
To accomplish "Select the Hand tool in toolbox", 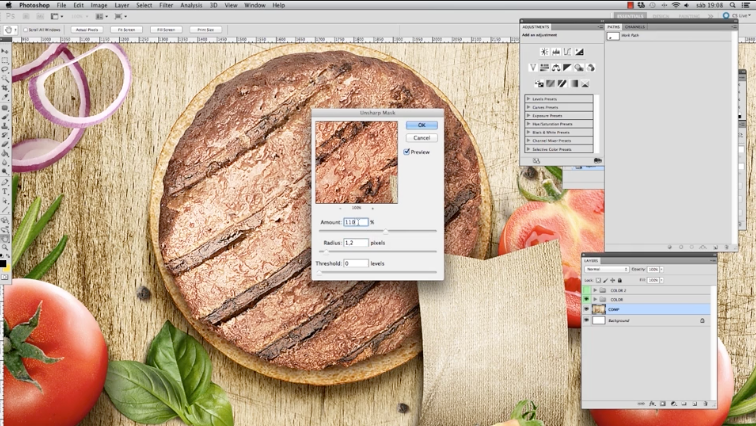I will [5, 240].
